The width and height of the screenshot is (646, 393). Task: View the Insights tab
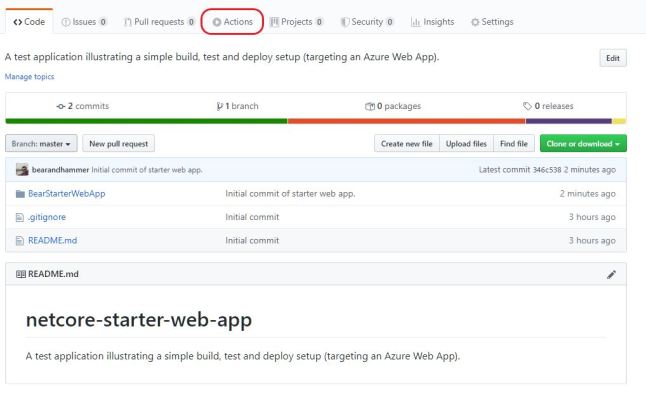(x=433, y=22)
